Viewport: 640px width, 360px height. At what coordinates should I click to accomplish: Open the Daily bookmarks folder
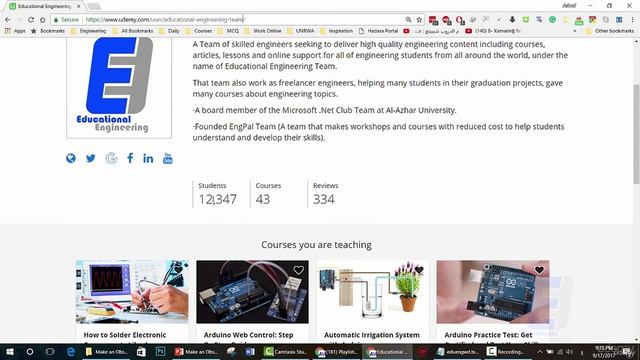(x=169, y=31)
